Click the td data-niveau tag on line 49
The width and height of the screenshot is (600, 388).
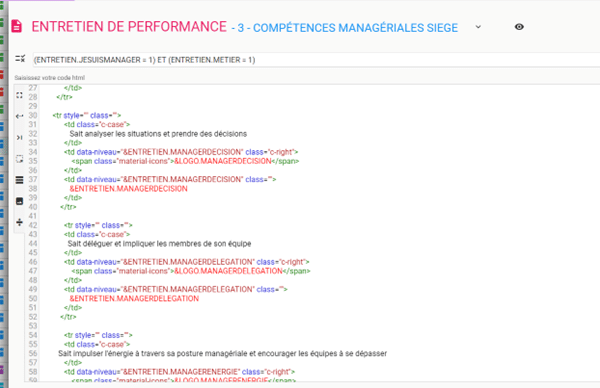[x=176, y=289]
